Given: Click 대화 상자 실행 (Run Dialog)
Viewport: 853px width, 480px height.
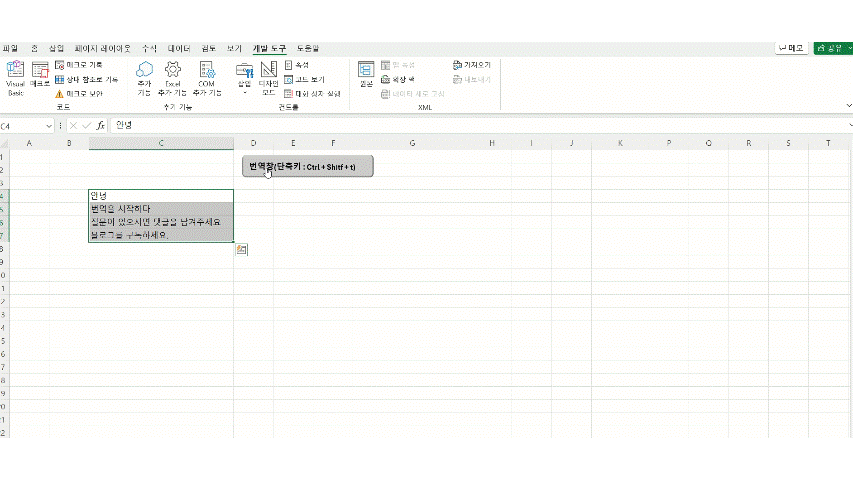Looking at the screenshot, I should 312,94.
